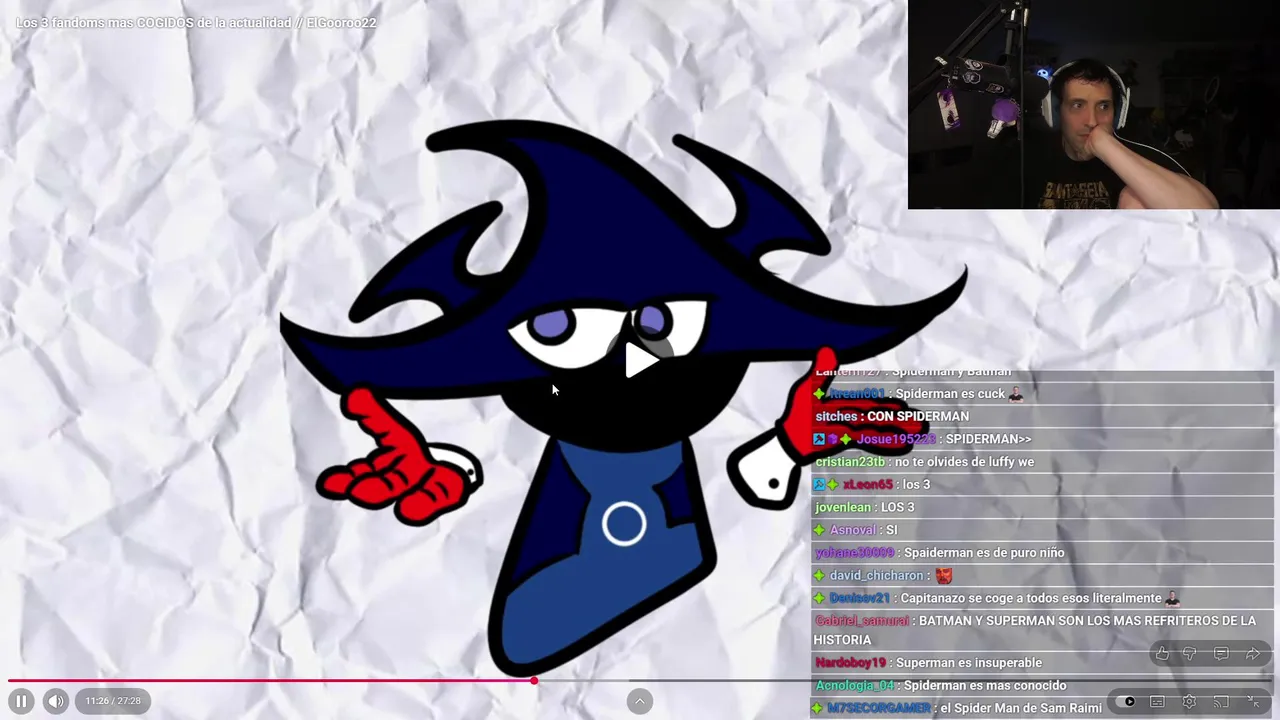Image resolution: width=1280 pixels, height=720 pixels.
Task: Click message 'el Spider Man de Sam Raimi'
Action: [x=1021, y=708]
